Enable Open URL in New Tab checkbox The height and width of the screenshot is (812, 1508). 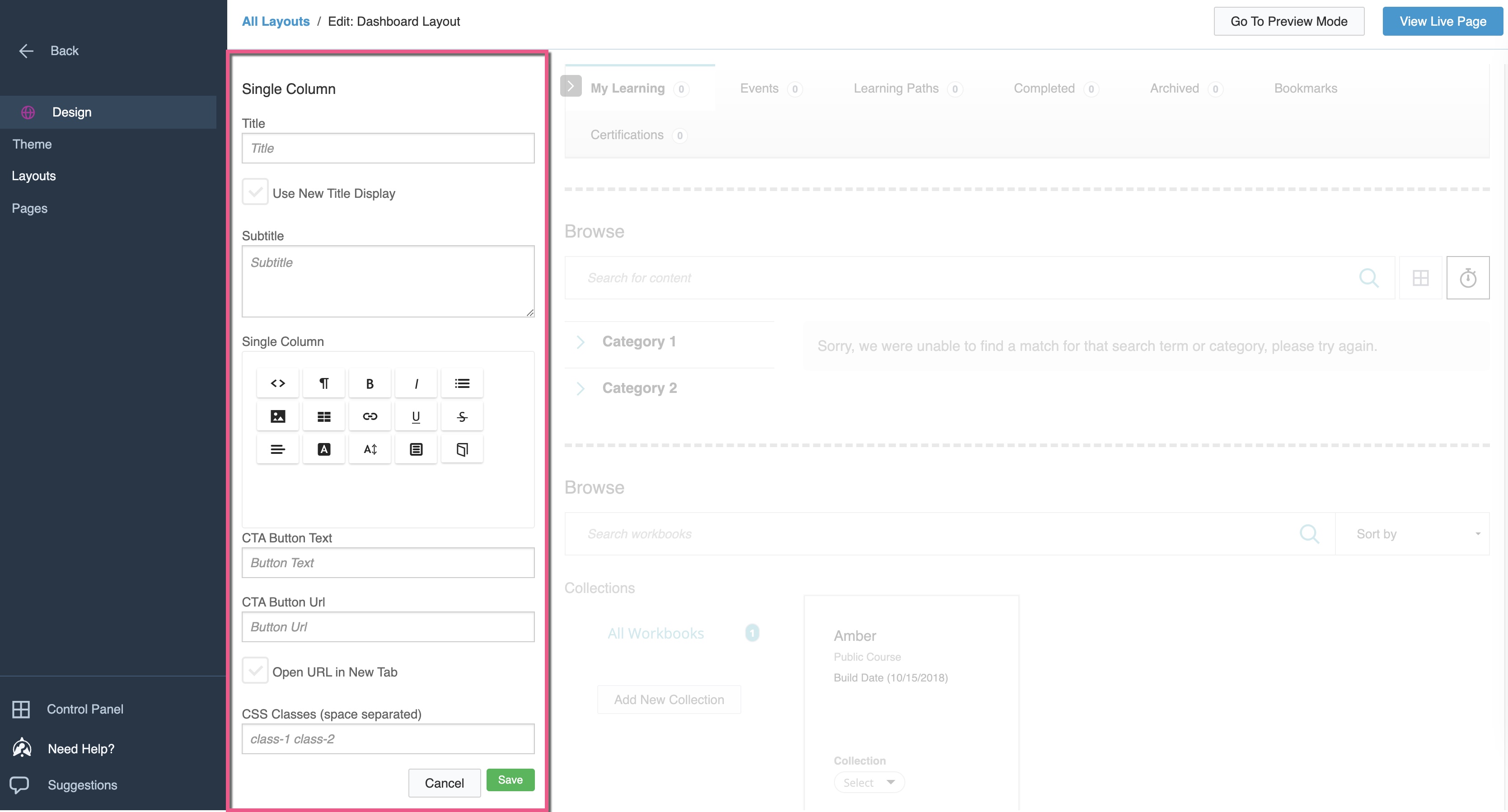pyautogui.click(x=255, y=671)
